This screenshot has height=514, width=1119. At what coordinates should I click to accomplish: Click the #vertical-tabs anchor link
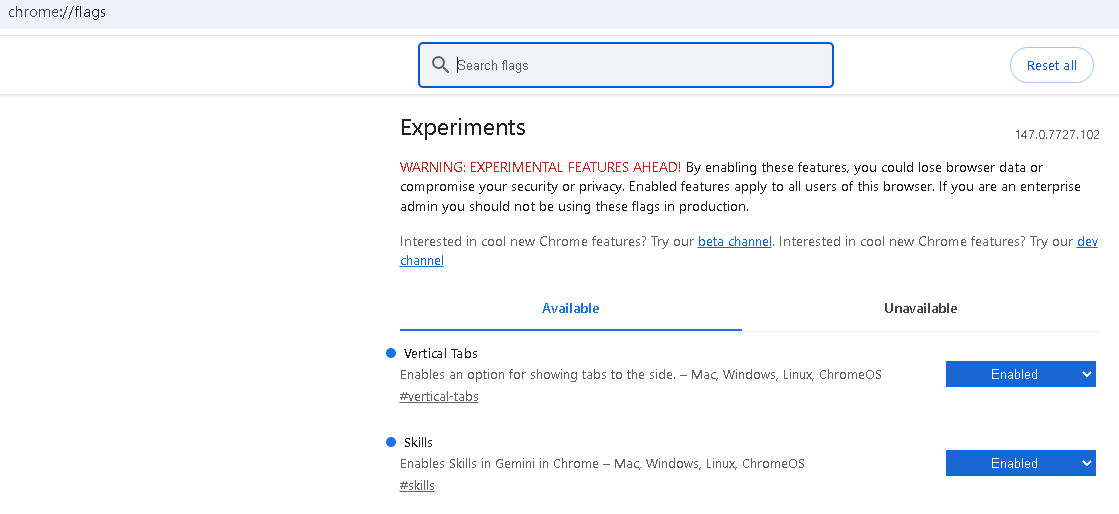439,397
